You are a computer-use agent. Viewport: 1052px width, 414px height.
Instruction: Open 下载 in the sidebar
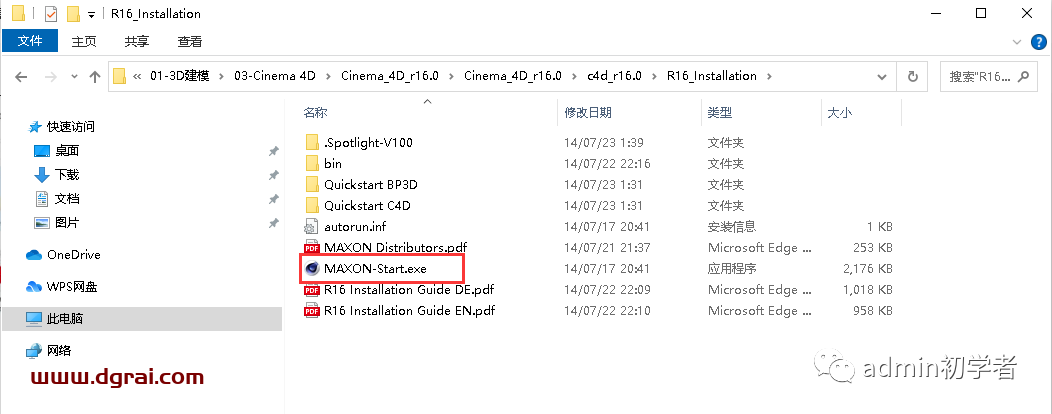click(x=67, y=174)
